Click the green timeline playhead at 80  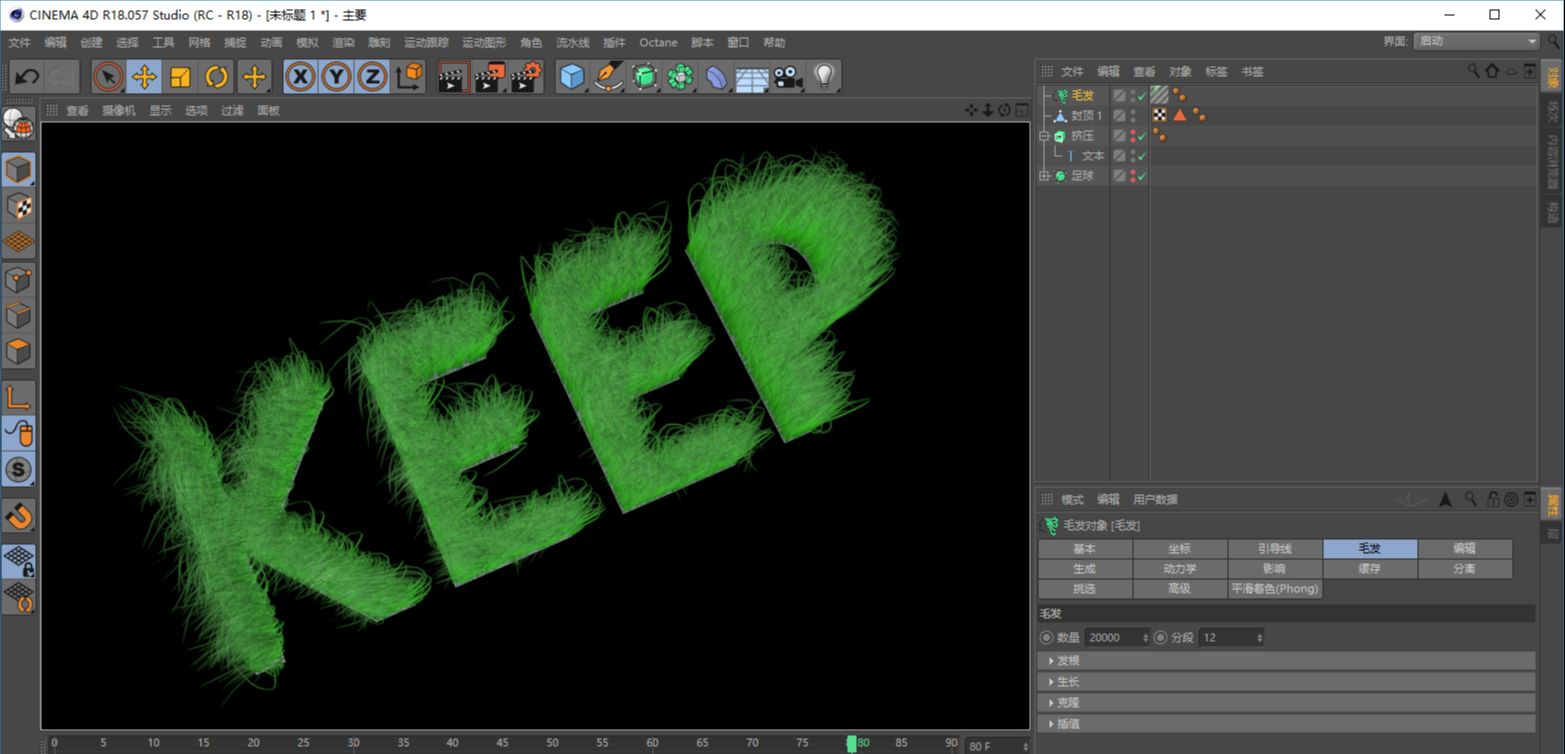(x=852, y=744)
